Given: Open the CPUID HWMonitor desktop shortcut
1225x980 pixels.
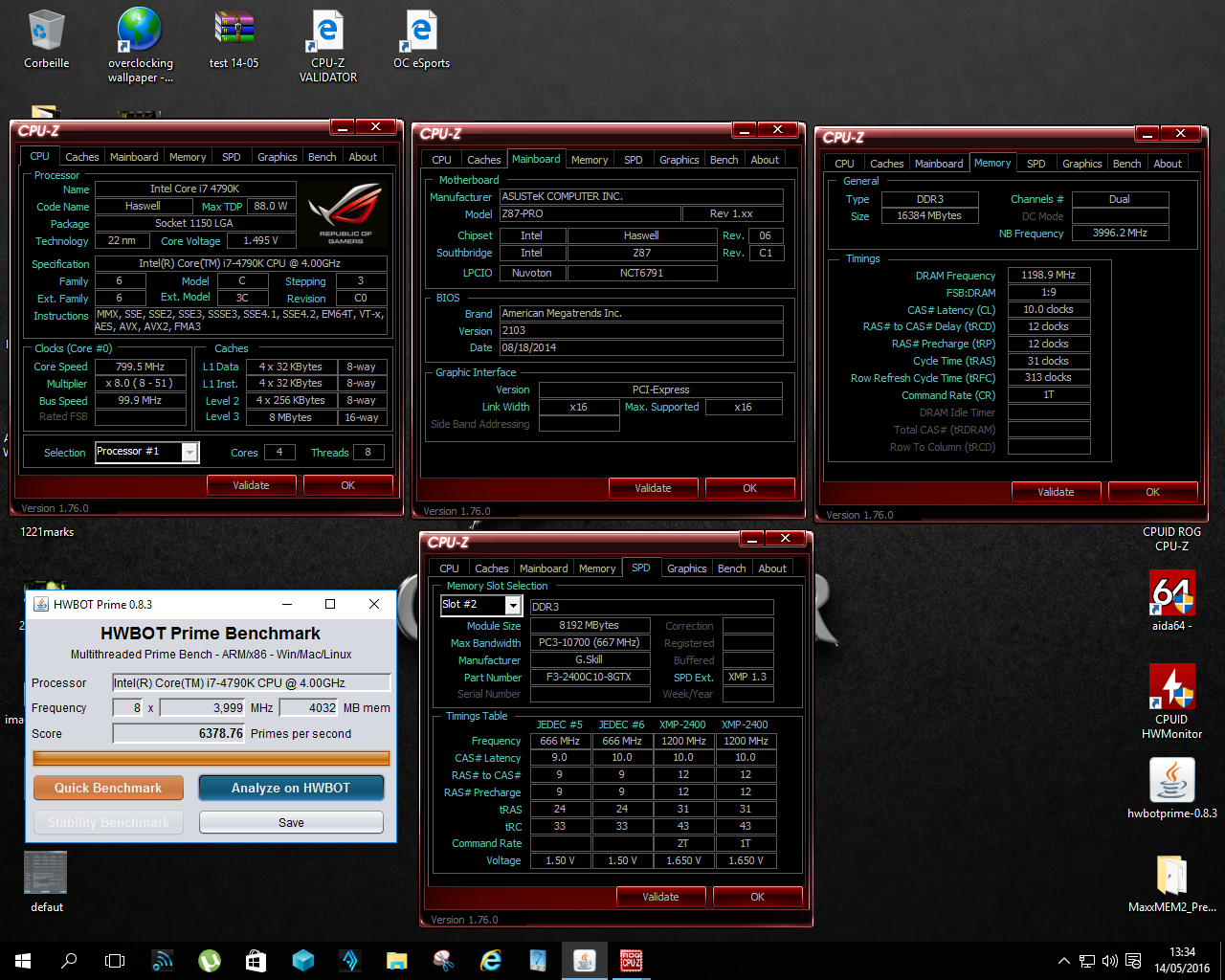Looking at the screenshot, I should pos(1171,702).
